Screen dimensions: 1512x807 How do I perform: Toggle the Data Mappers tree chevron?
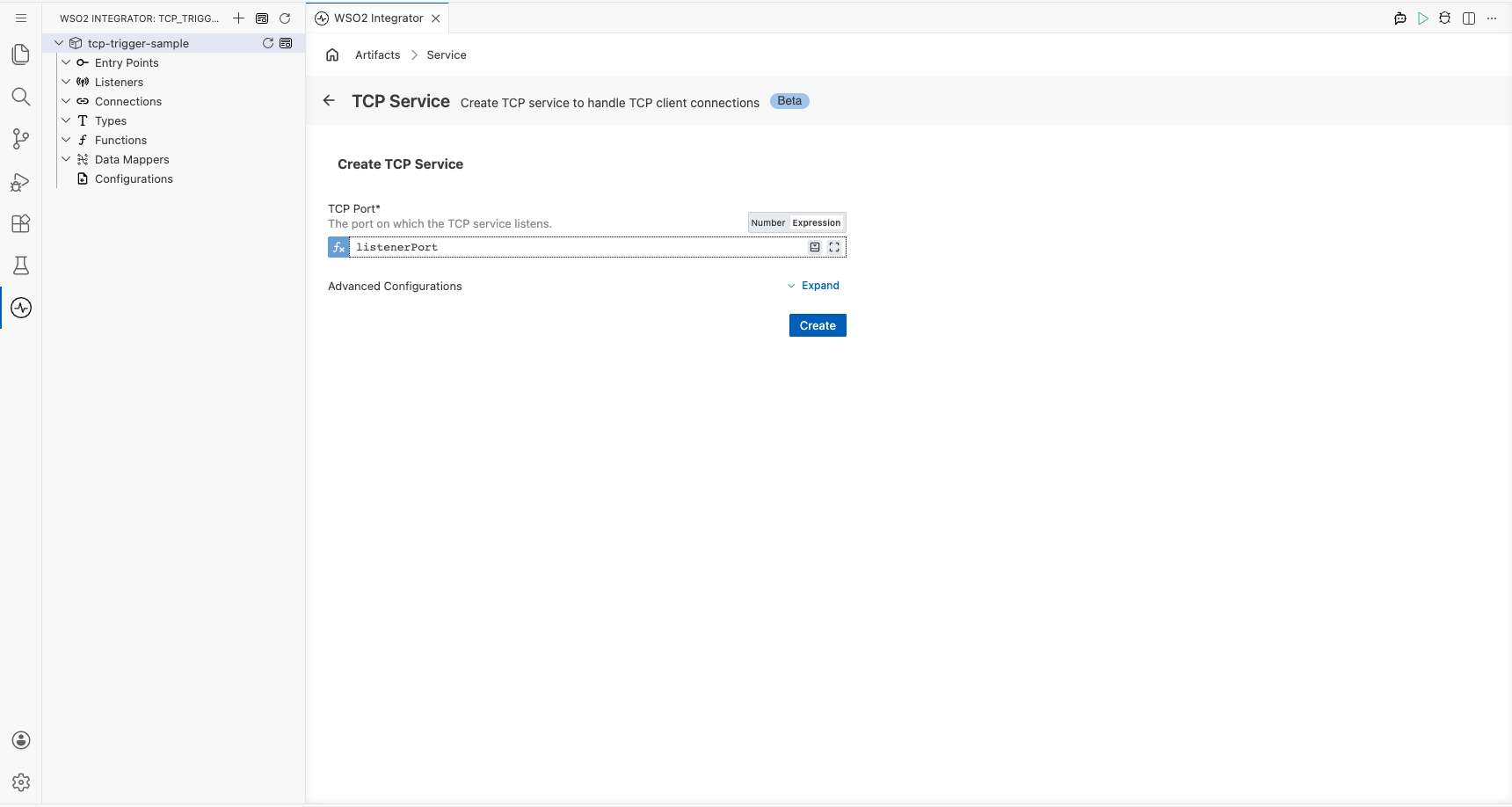coord(66,159)
